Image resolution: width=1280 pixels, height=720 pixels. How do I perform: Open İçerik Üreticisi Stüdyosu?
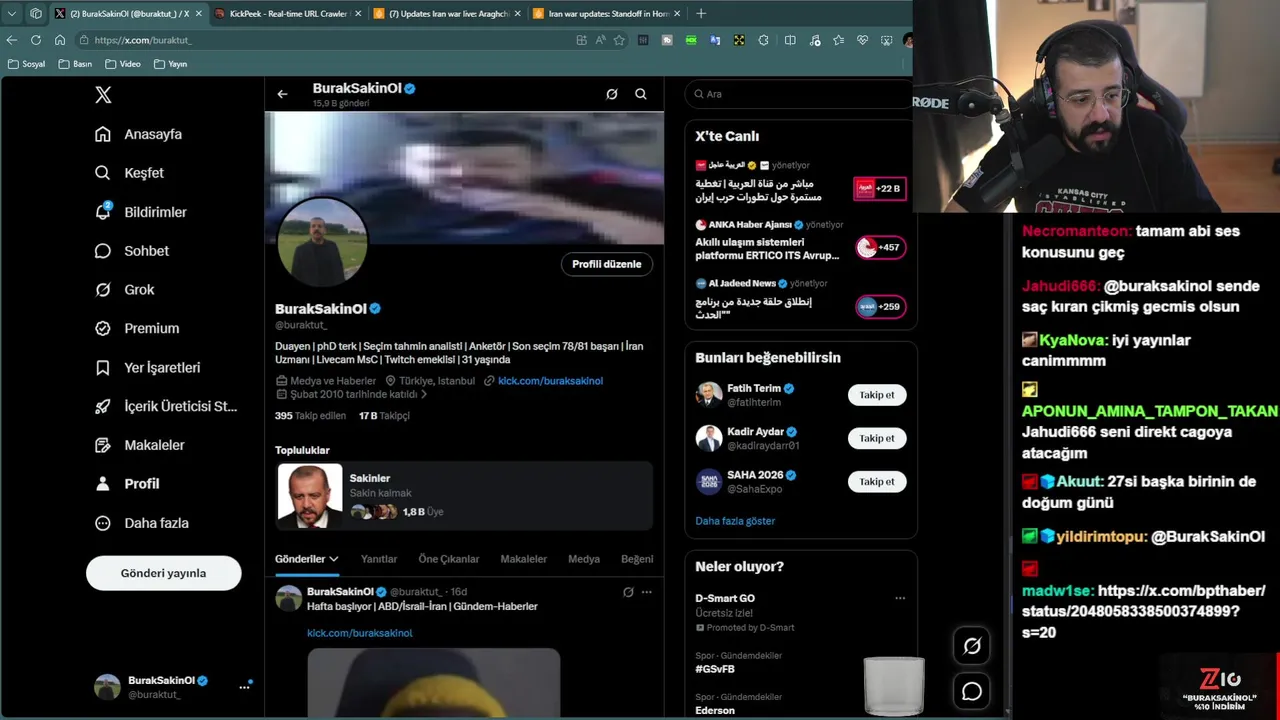click(166, 406)
